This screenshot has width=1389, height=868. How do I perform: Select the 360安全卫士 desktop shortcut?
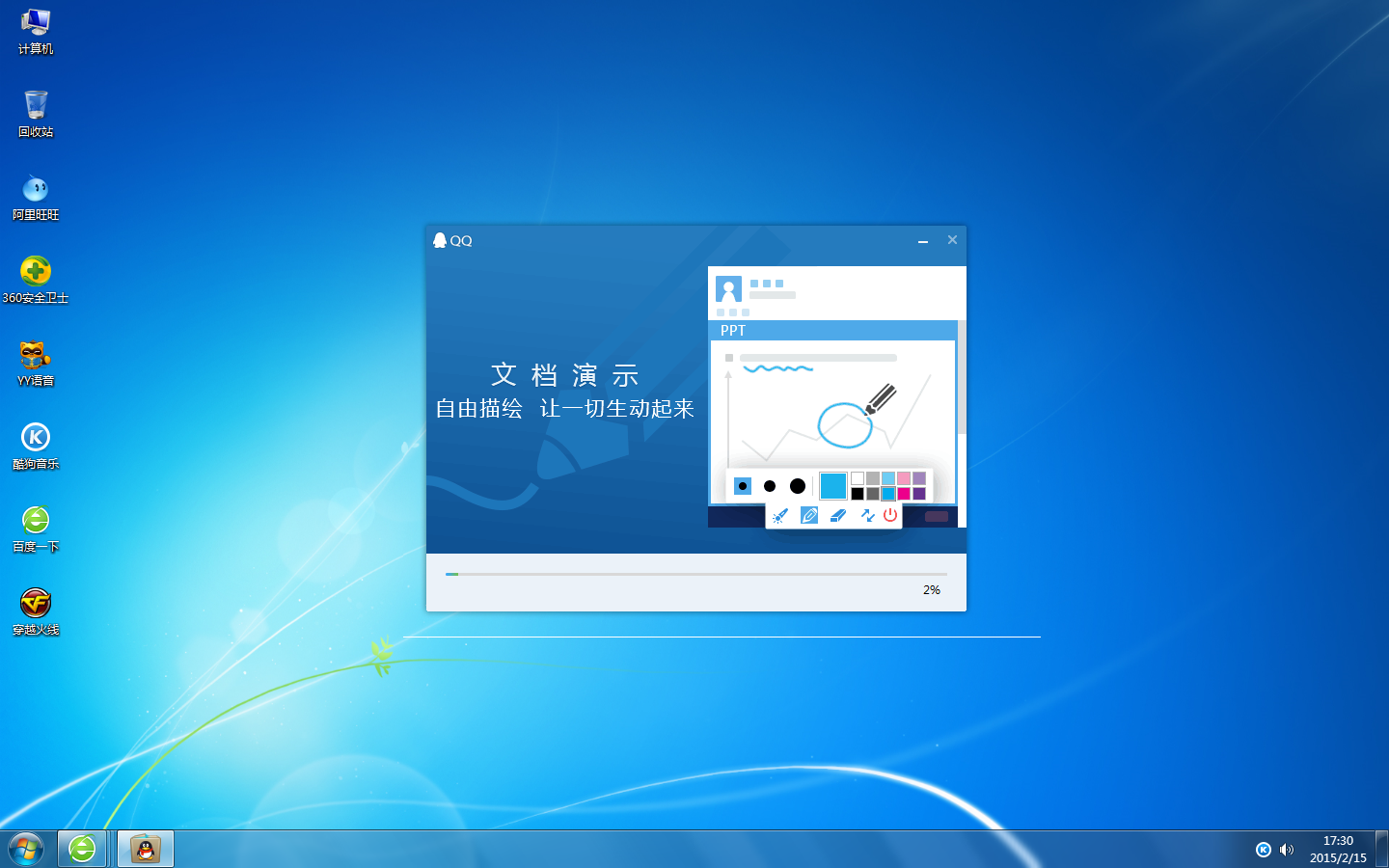click(36, 280)
